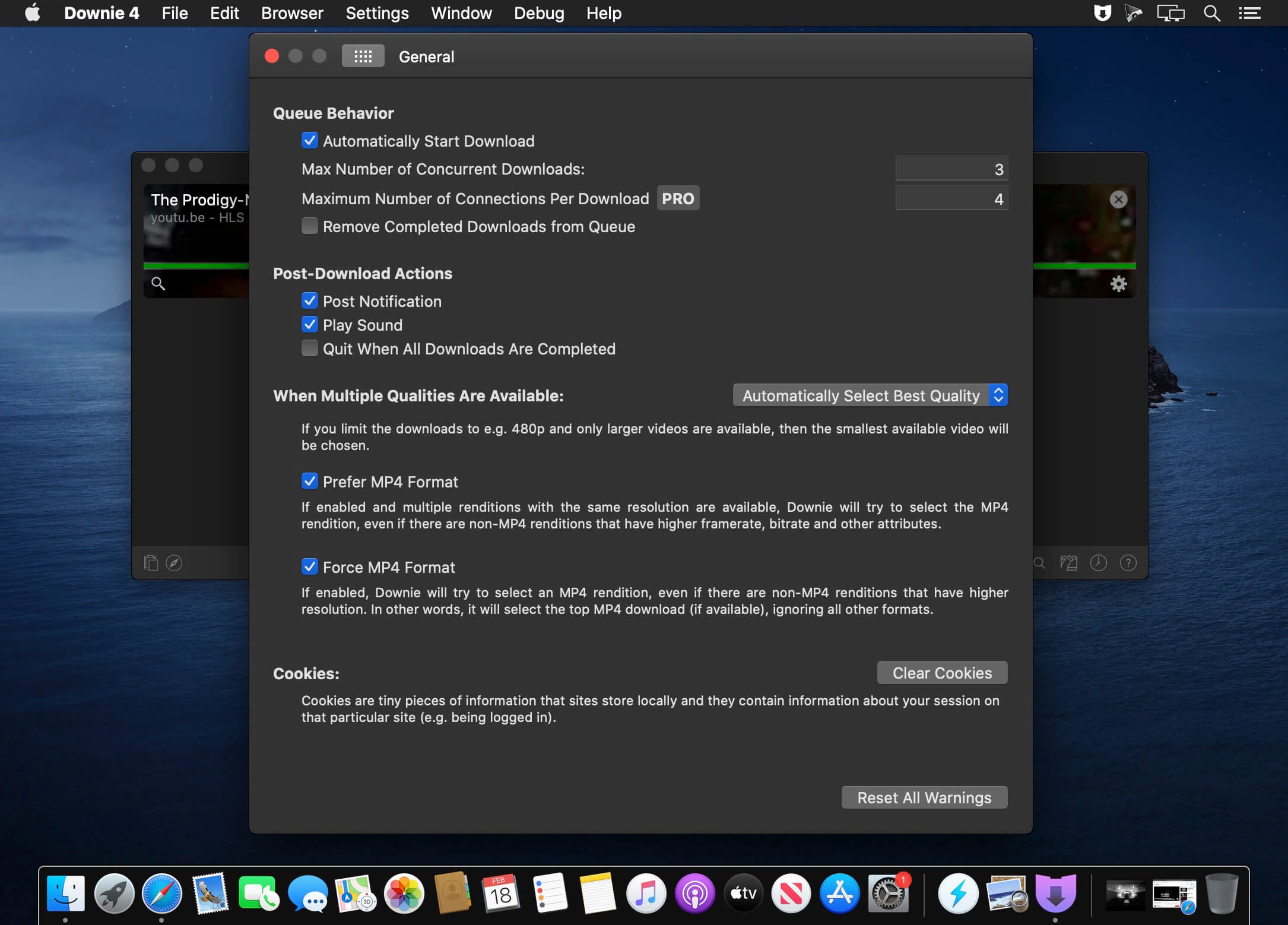Screen dimensions: 1288x925
Task: Adjust Maximum Connections Per Download stepper
Action: tap(950, 198)
